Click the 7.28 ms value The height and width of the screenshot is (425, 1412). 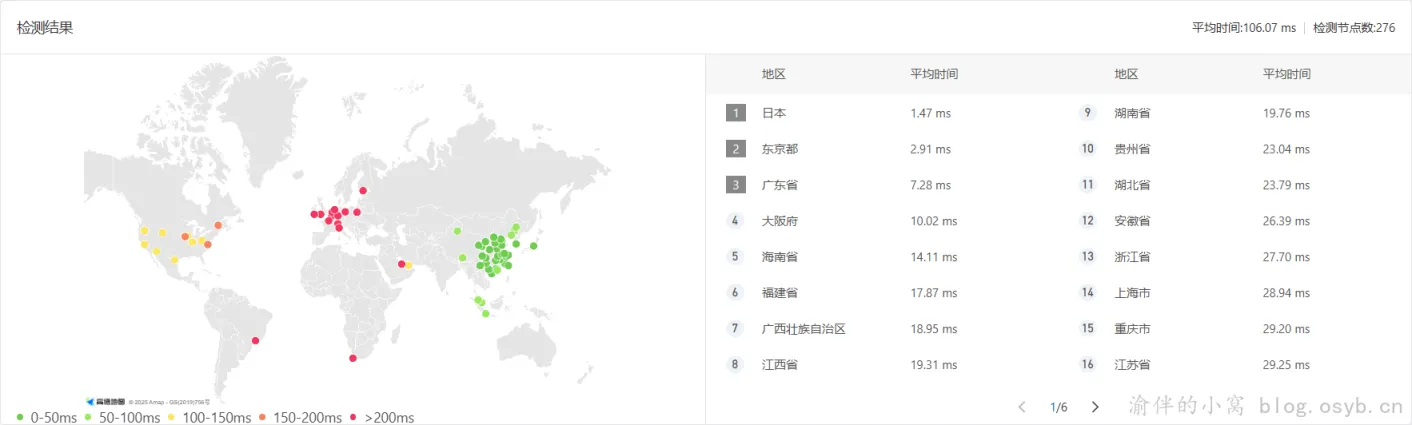tap(930, 185)
